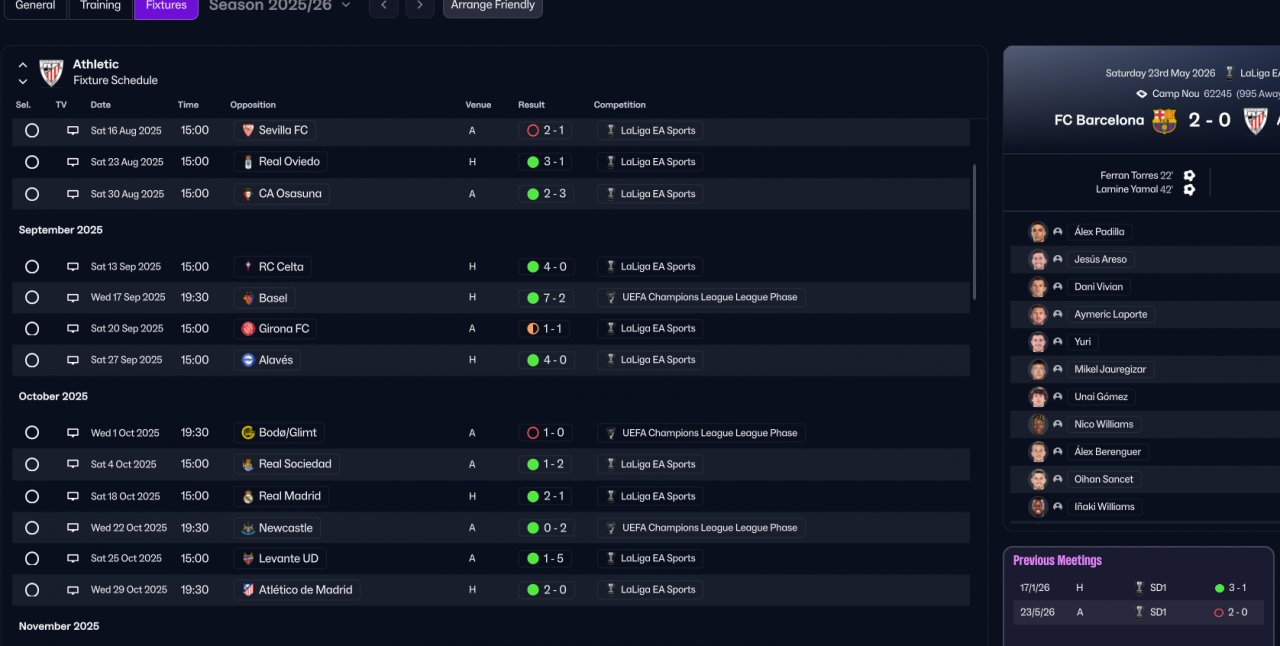Click the Previous Meetings heading
1280x646 pixels.
click(x=1057, y=561)
